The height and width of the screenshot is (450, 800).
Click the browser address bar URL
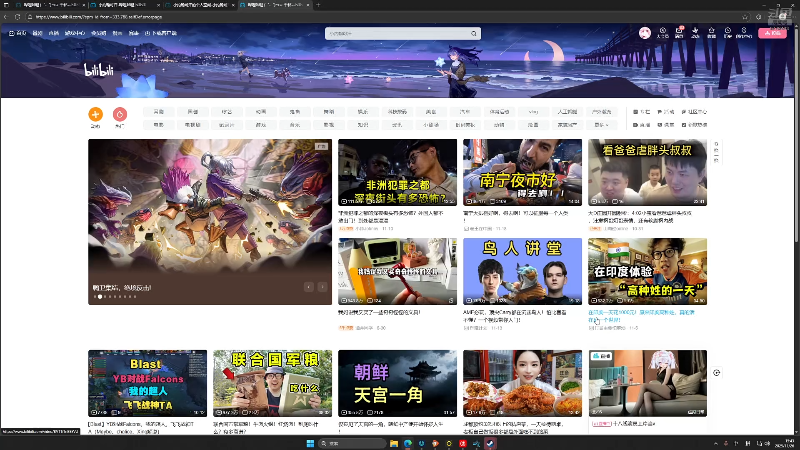coord(98,17)
